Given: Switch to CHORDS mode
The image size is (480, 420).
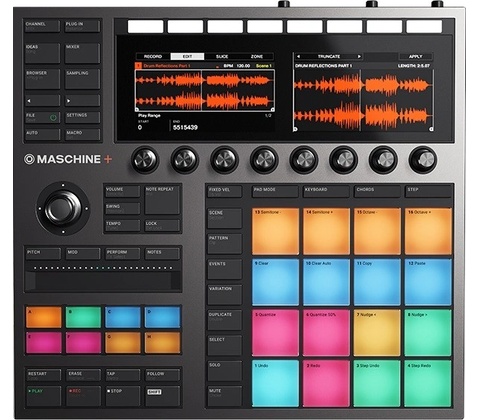Looking at the screenshot, I should pyautogui.click(x=377, y=192).
